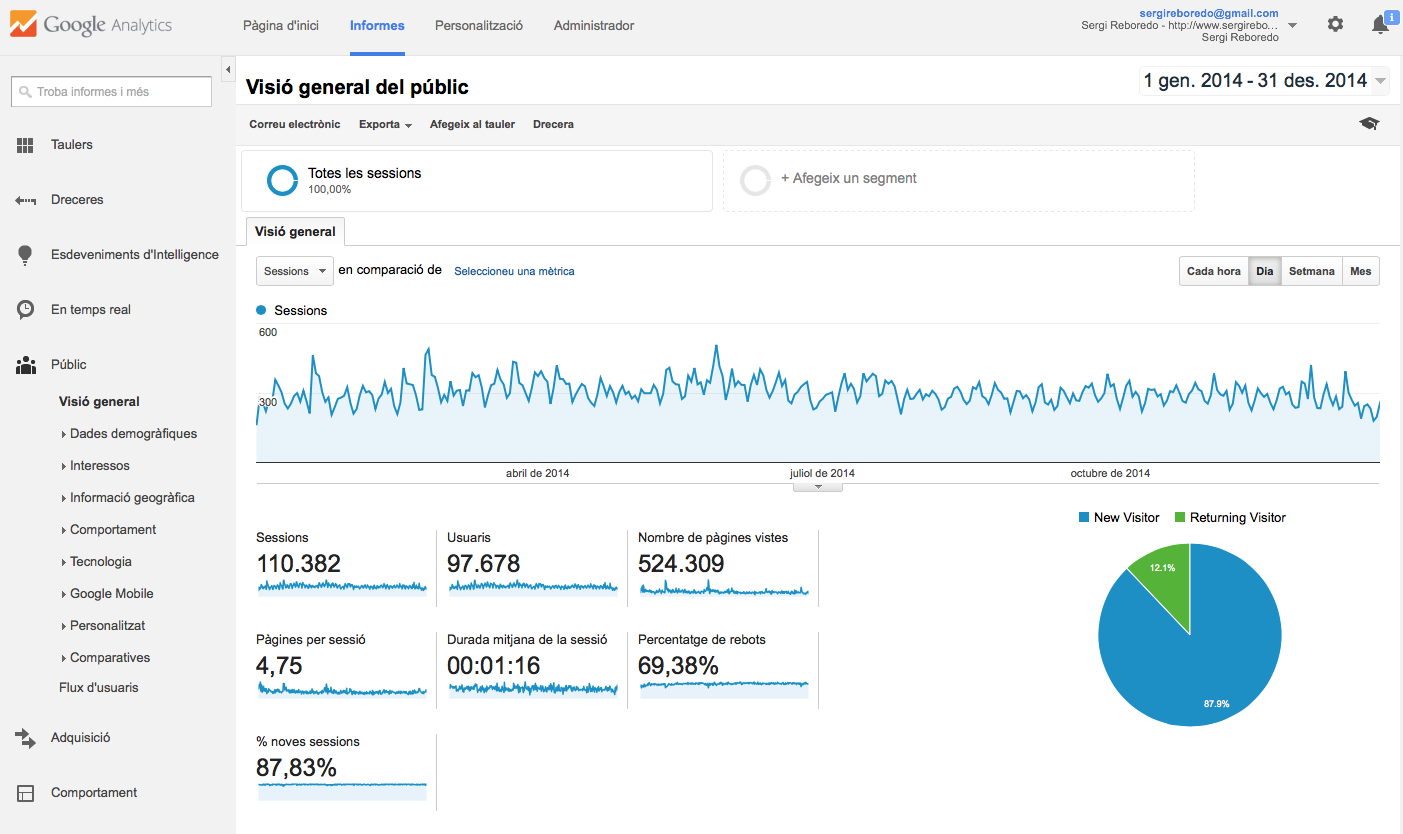Open the account selector dropdown arrow
The width and height of the screenshot is (1403, 834).
(1293, 26)
